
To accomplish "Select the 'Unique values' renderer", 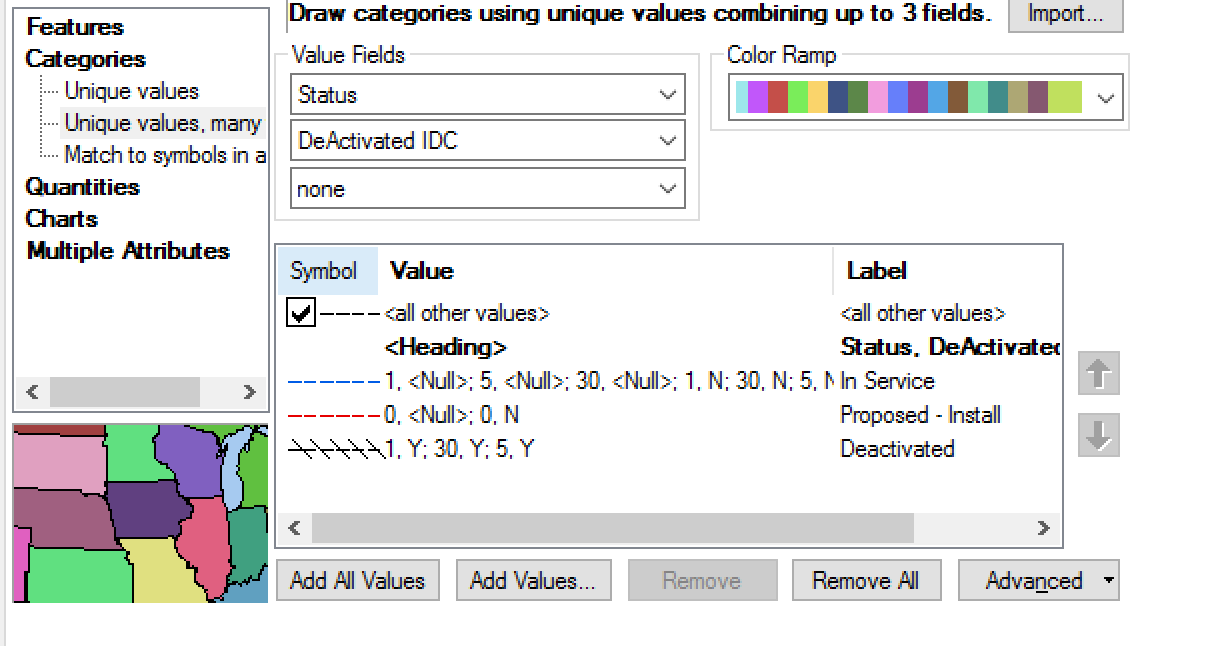I will pyautogui.click(x=131, y=90).
